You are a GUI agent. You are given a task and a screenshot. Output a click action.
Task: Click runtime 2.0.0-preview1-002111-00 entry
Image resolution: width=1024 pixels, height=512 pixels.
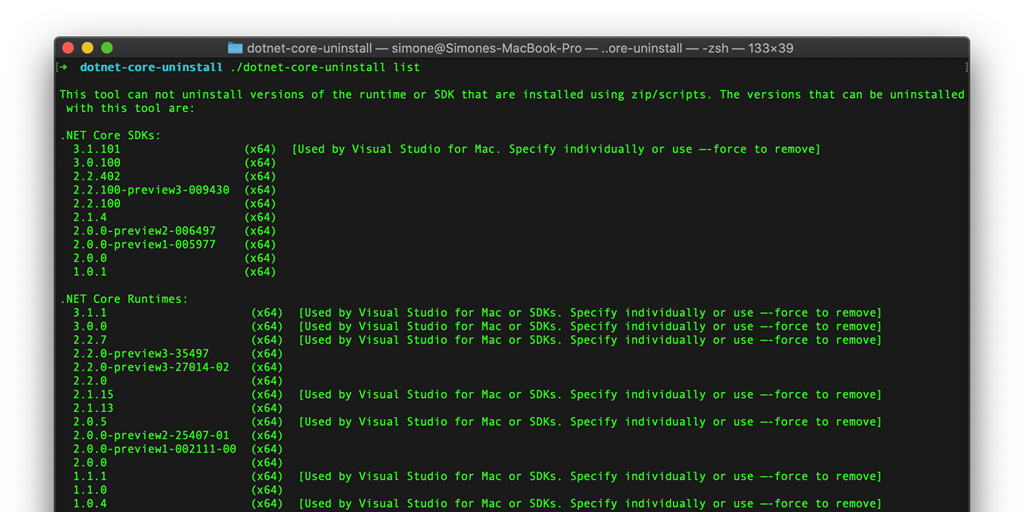154,449
